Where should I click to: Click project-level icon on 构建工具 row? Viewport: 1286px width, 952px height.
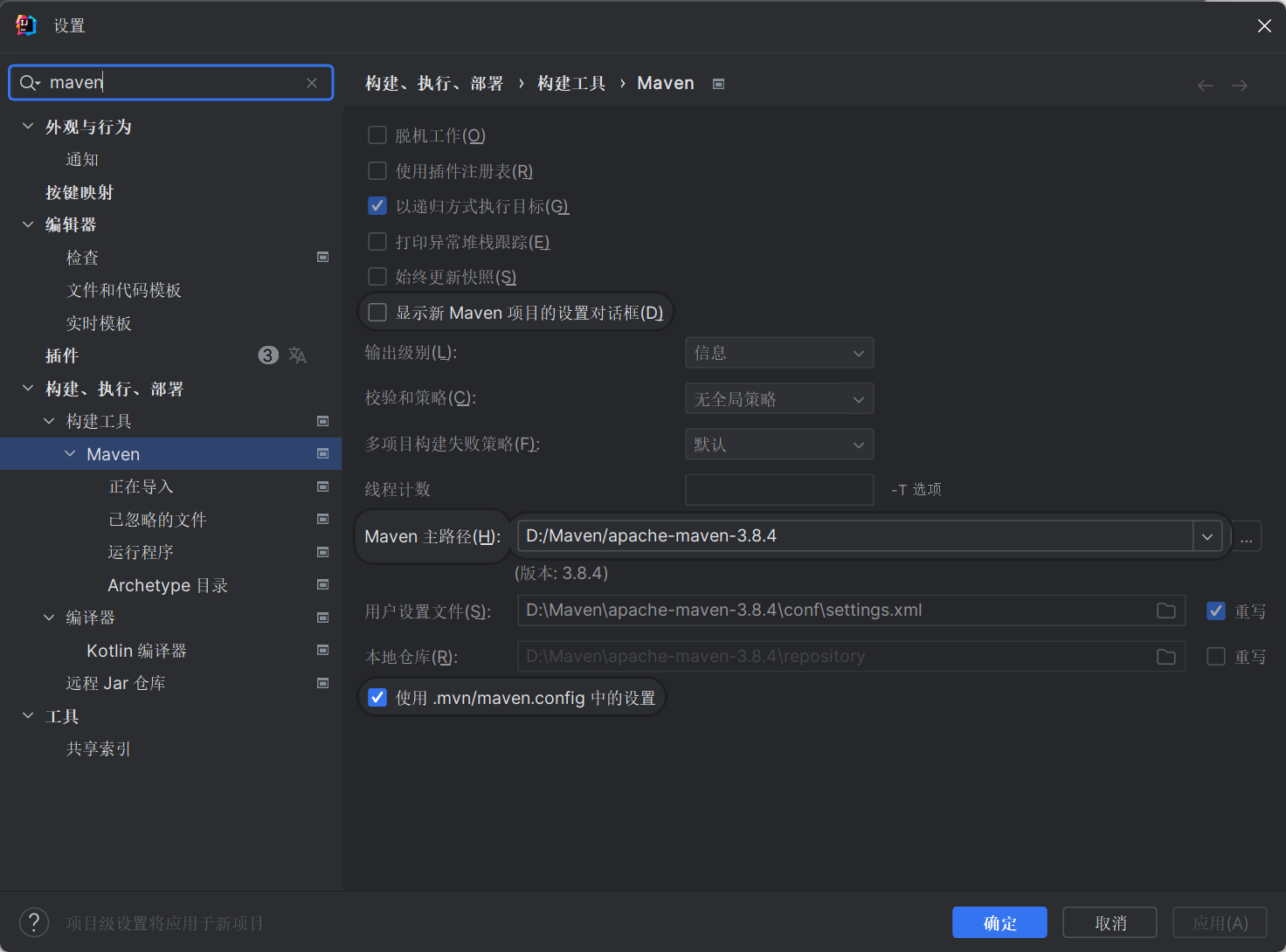[322, 421]
